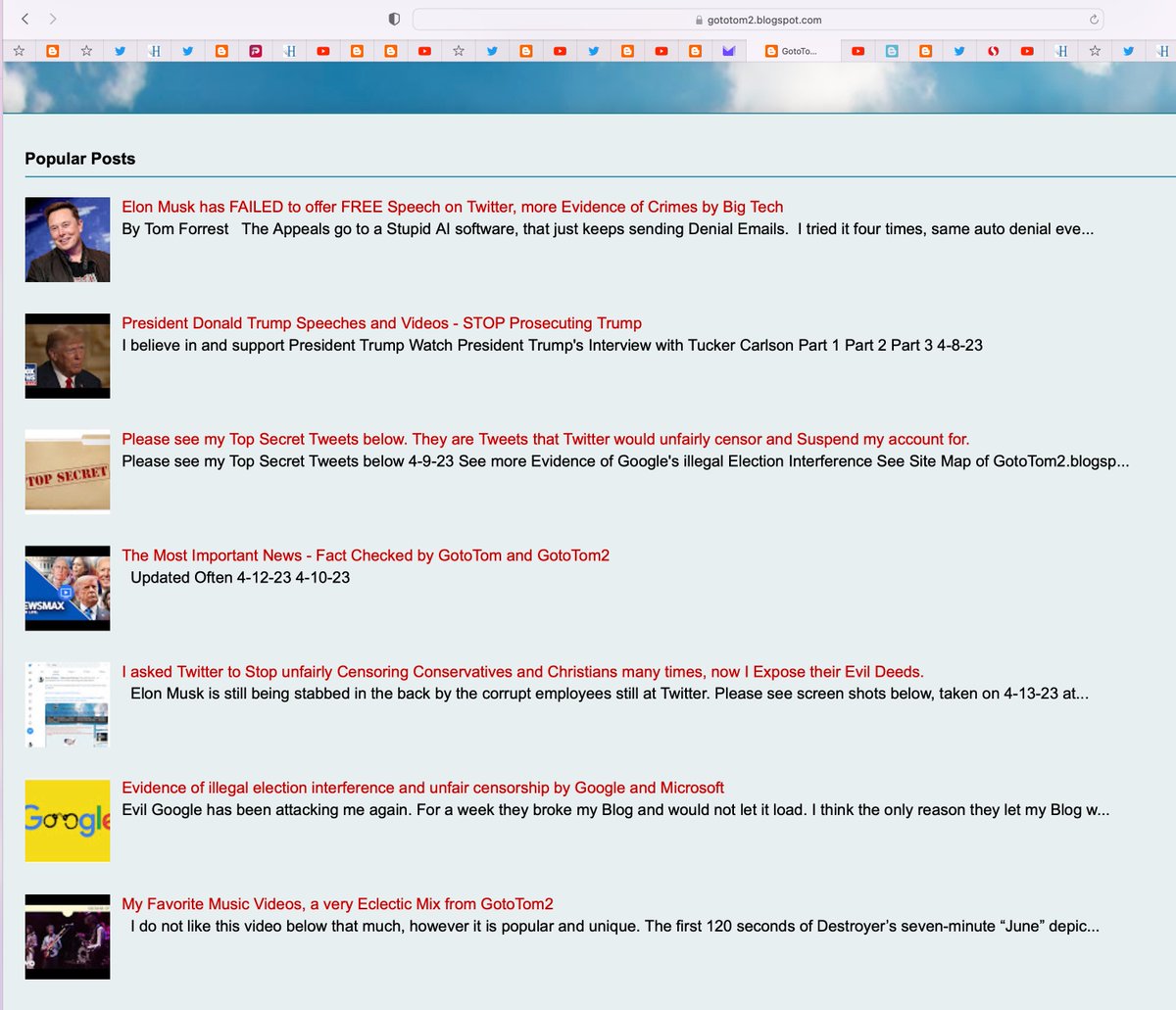Click the 'I believe in and support President Trump' snippet
The width and height of the screenshot is (1176, 1010).
[552, 346]
